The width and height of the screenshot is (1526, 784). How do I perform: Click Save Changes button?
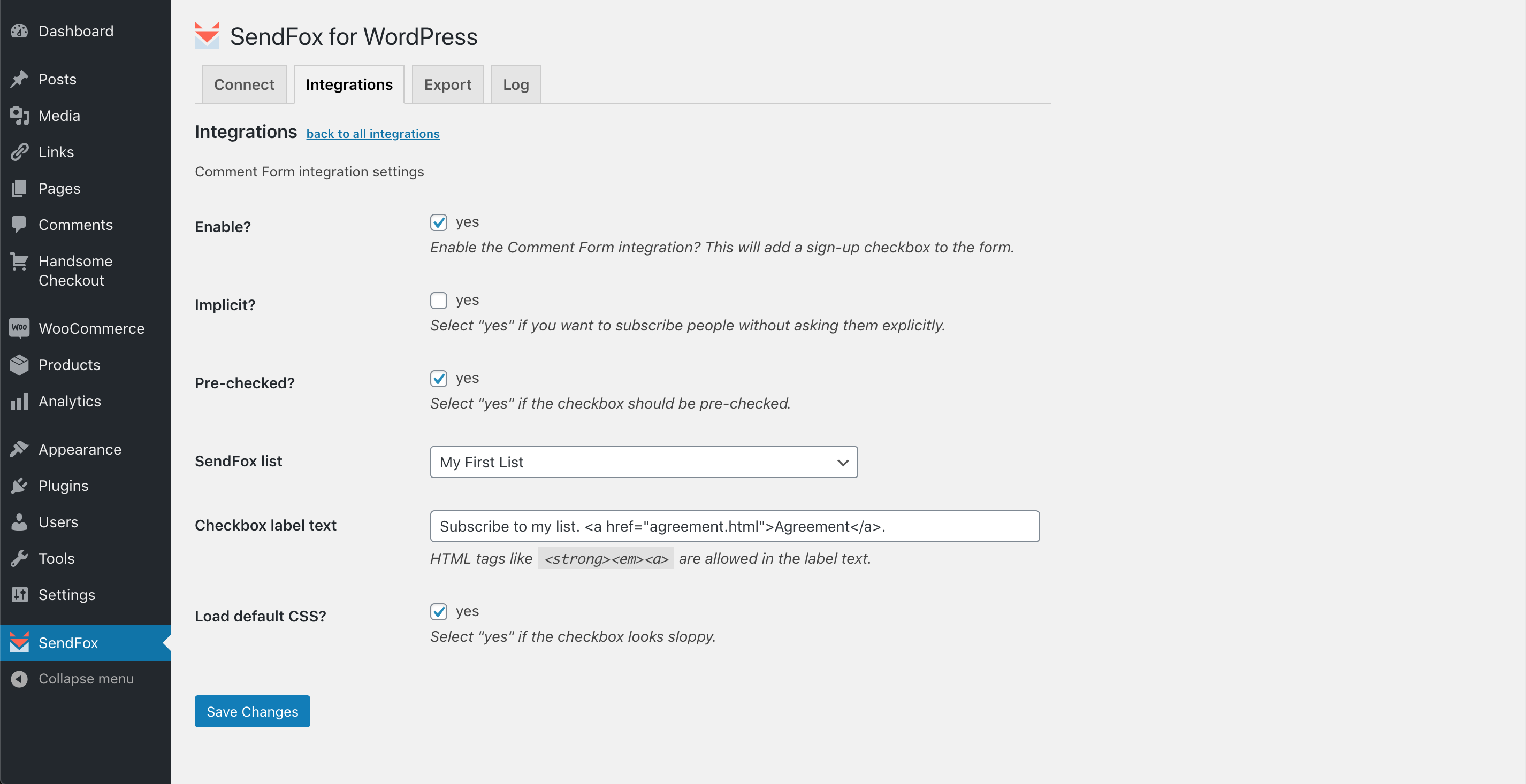[252, 711]
